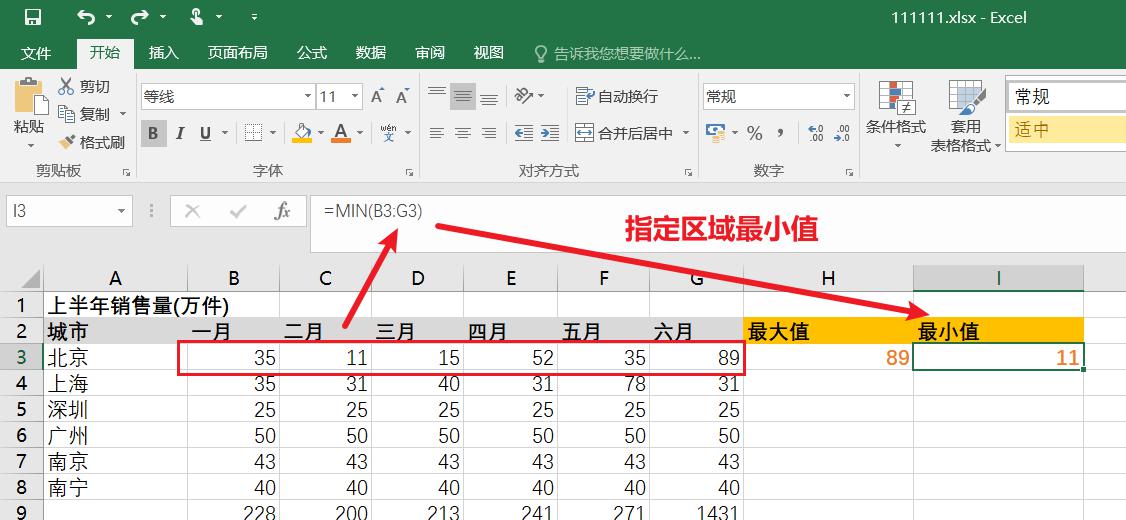
Task: Align text to top of cell
Action: (437, 94)
